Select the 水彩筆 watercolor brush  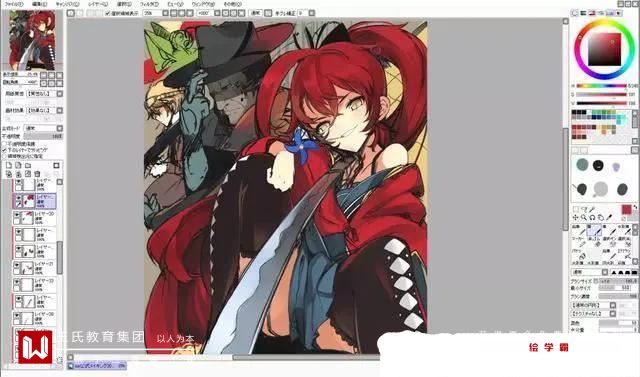pyautogui.click(x=624, y=230)
